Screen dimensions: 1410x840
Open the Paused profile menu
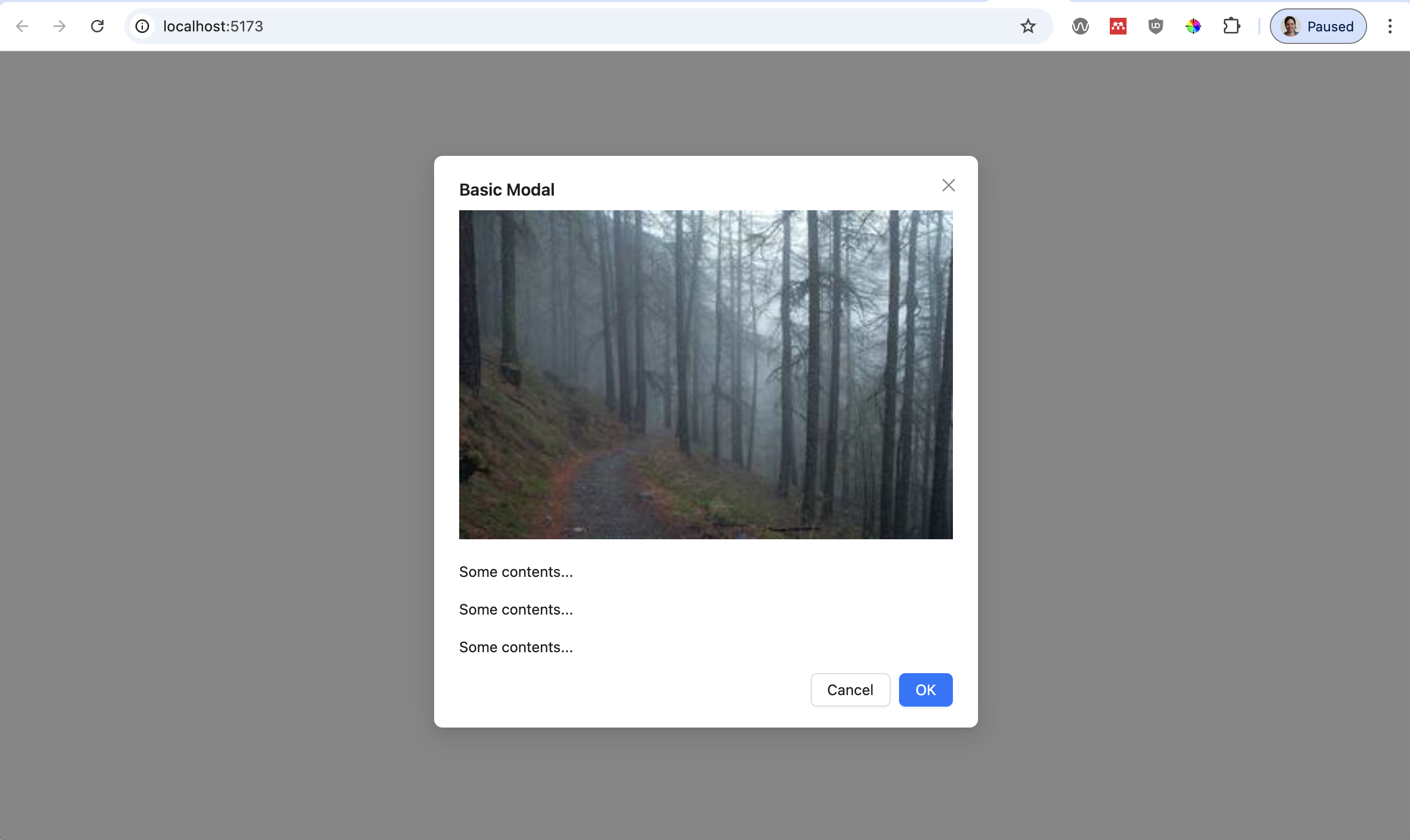(x=1318, y=26)
